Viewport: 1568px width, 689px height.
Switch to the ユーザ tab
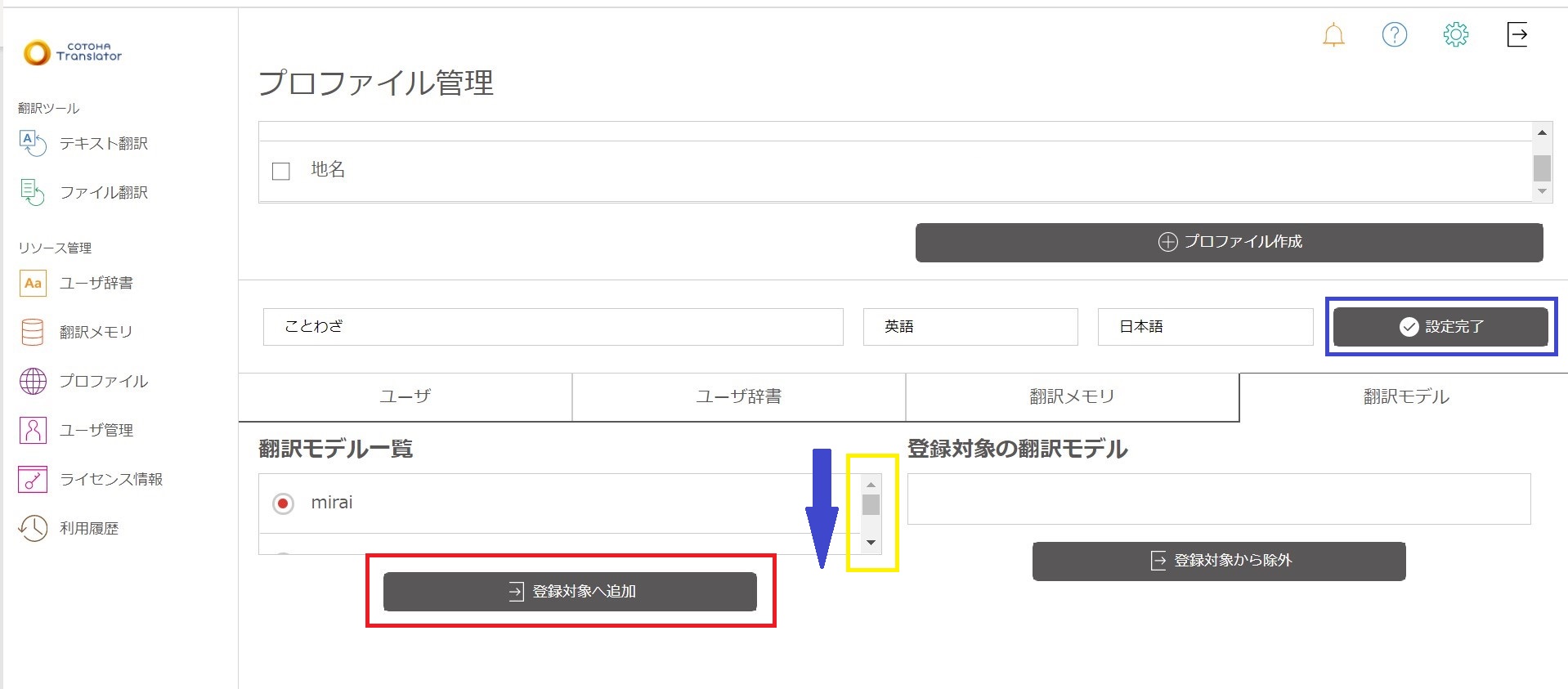tap(405, 397)
